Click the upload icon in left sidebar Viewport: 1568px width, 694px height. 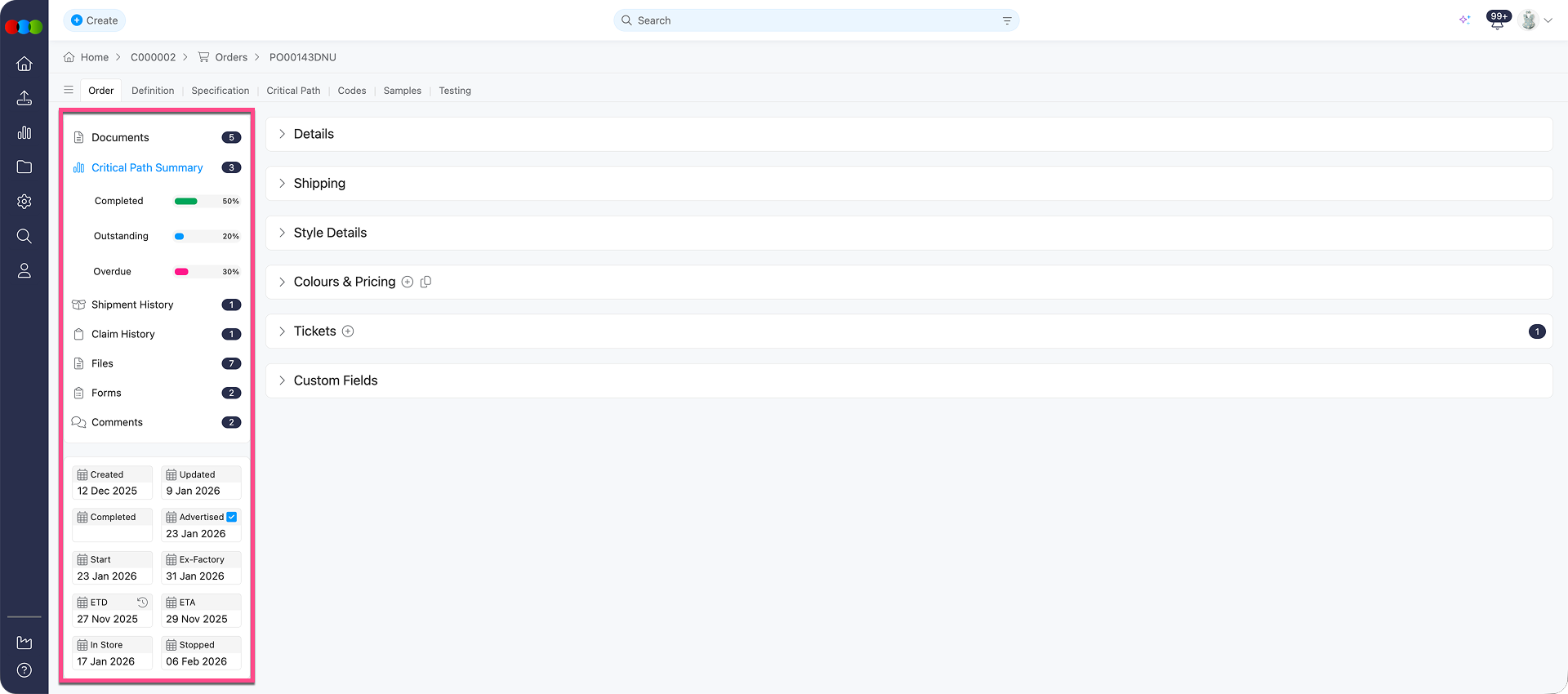(x=24, y=98)
